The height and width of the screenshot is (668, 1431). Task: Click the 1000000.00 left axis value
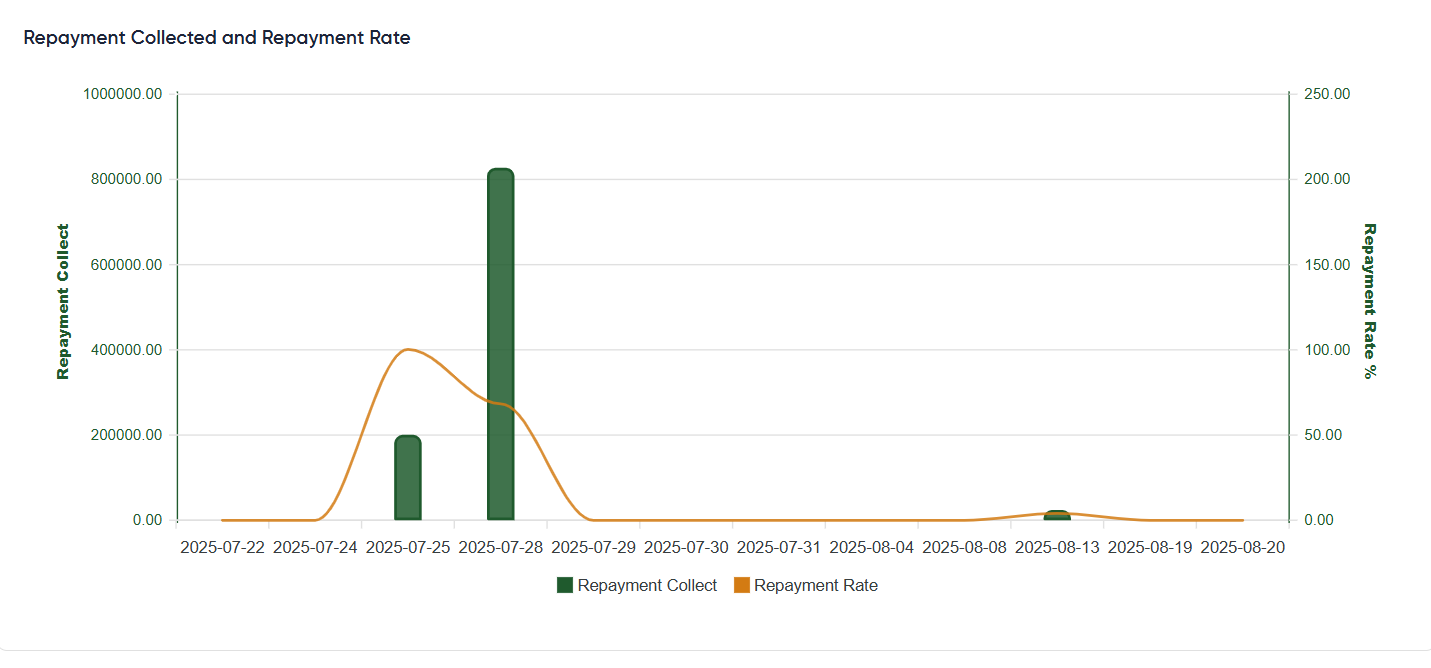pyautogui.click(x=124, y=94)
